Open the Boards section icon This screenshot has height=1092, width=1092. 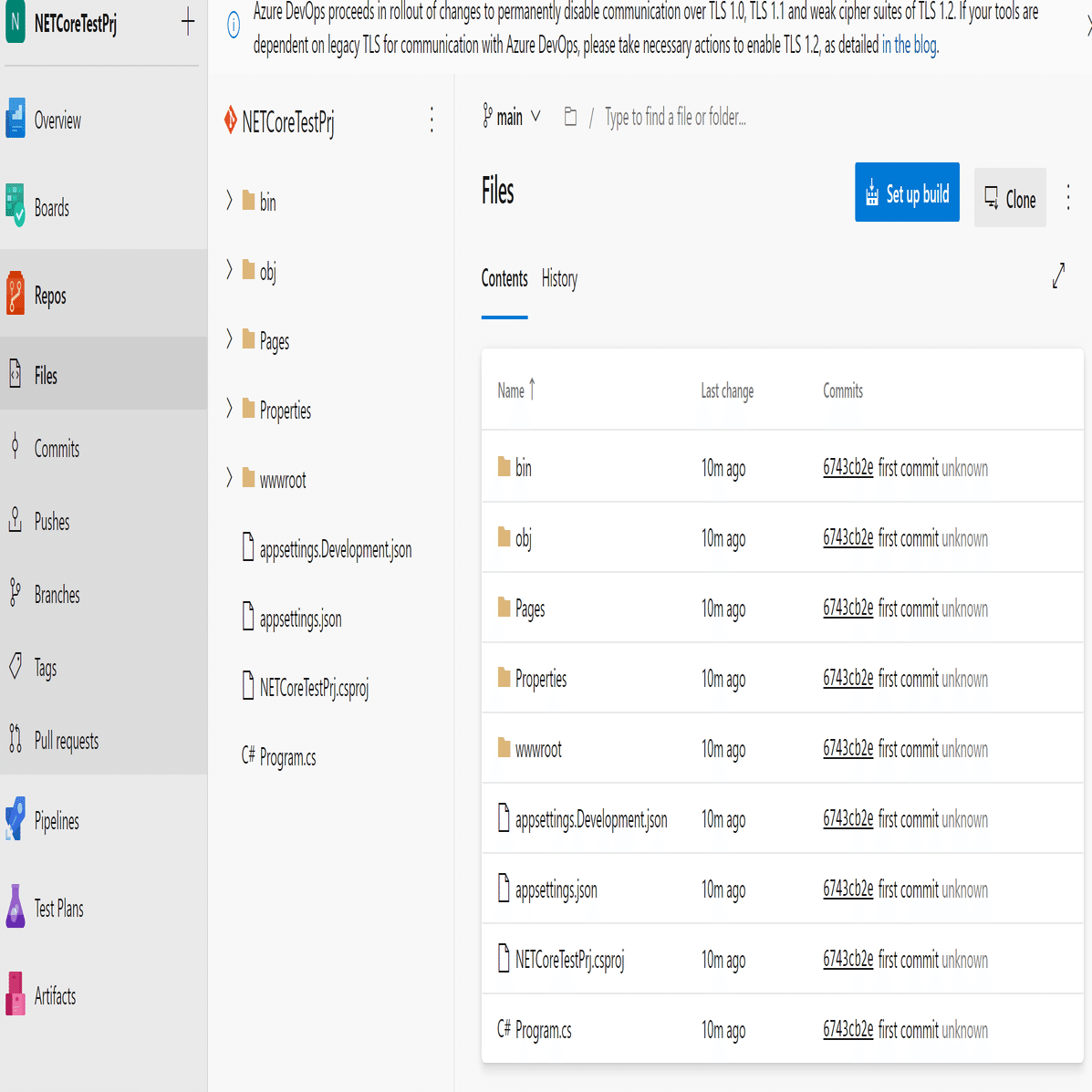pos(16,205)
